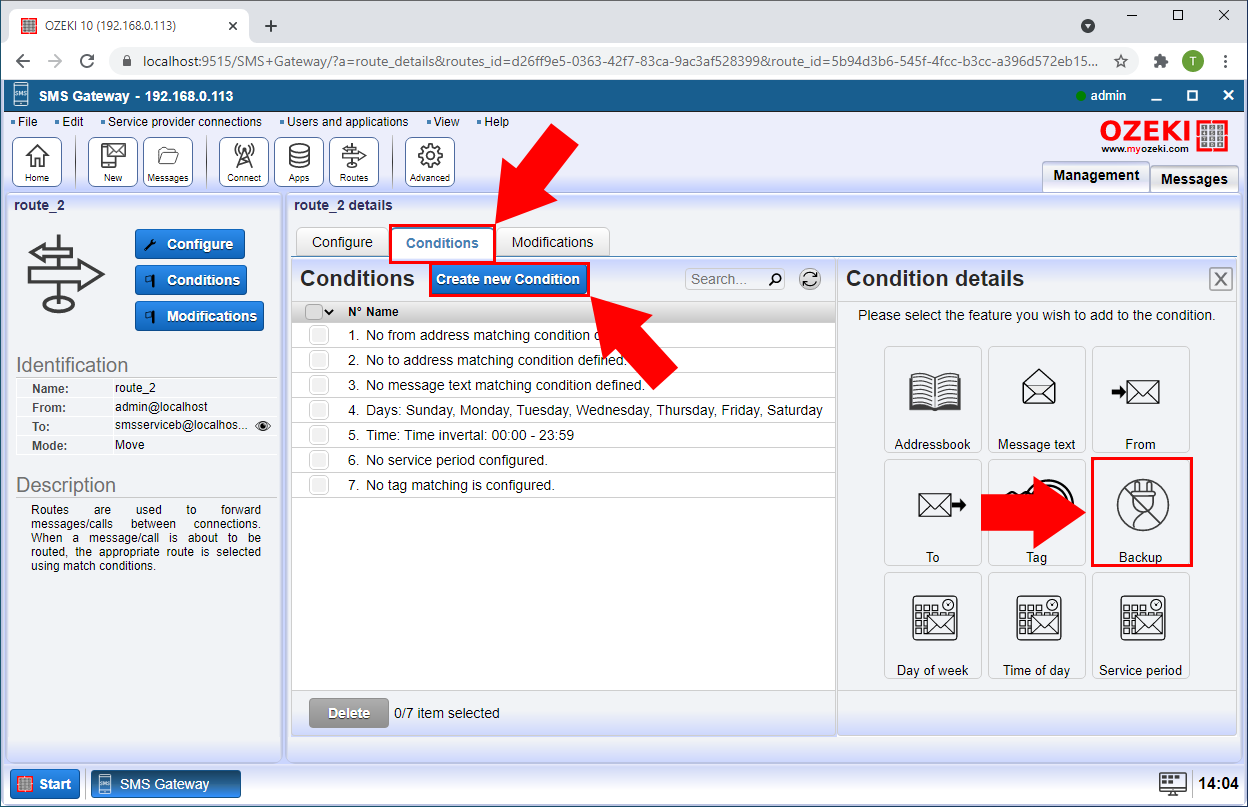Click the Ozeki logo
The width and height of the screenshot is (1248, 807).
click(1164, 135)
